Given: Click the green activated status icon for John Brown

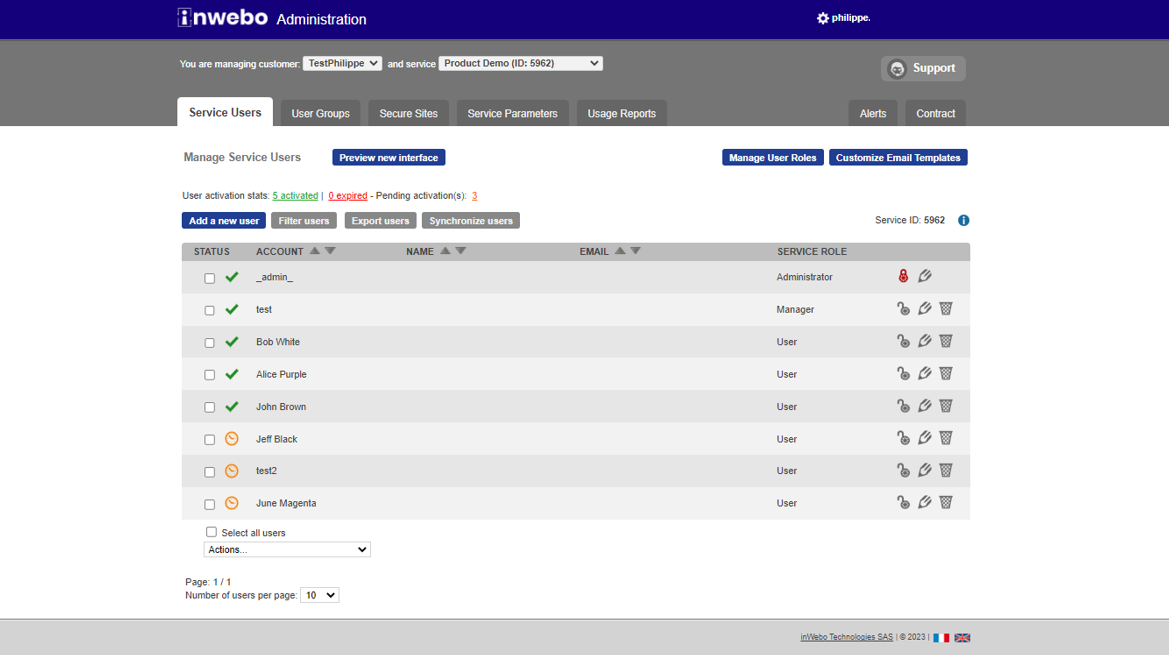Looking at the screenshot, I should [x=231, y=406].
